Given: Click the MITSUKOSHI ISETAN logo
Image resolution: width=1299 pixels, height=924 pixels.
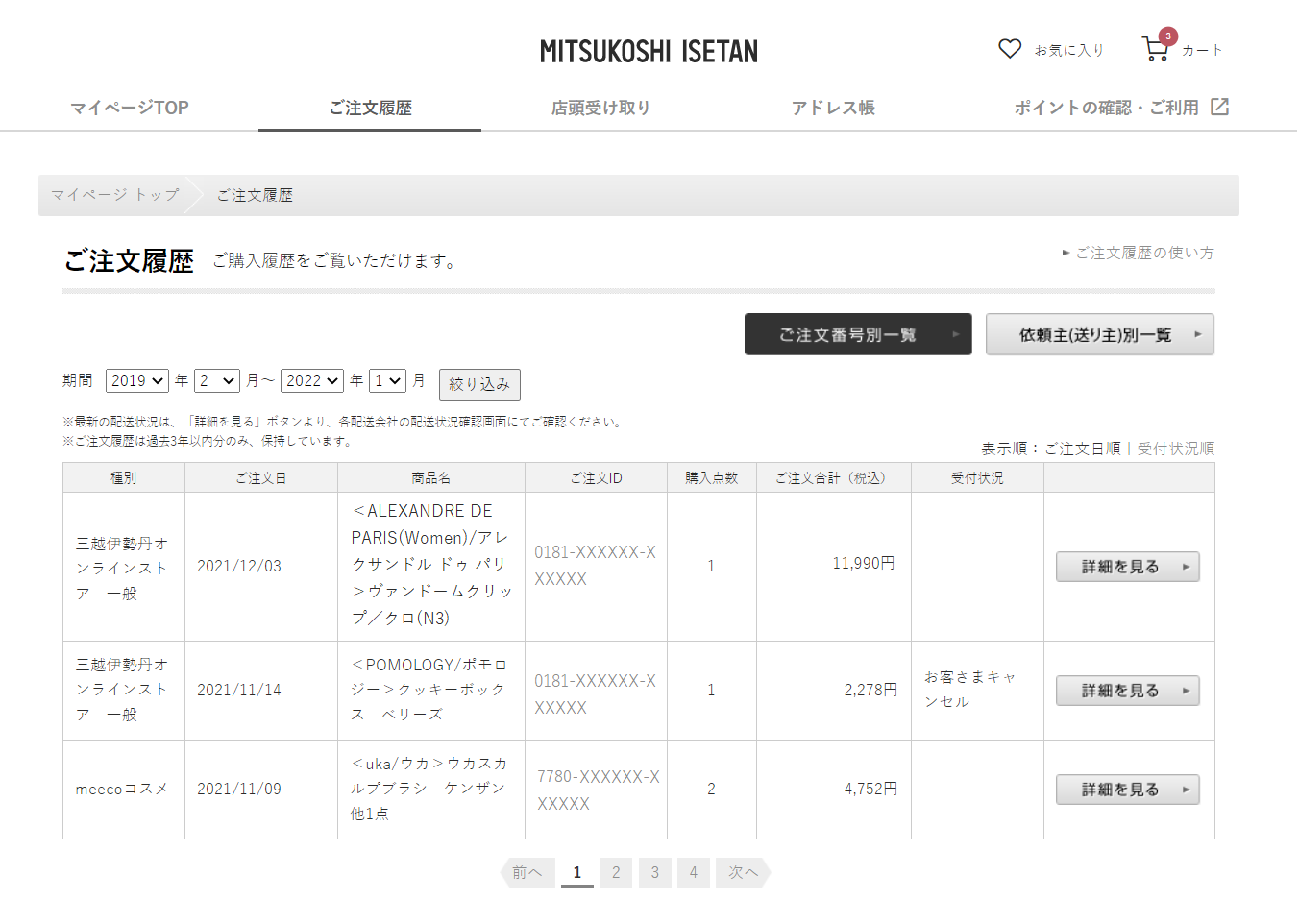Looking at the screenshot, I should (x=649, y=51).
